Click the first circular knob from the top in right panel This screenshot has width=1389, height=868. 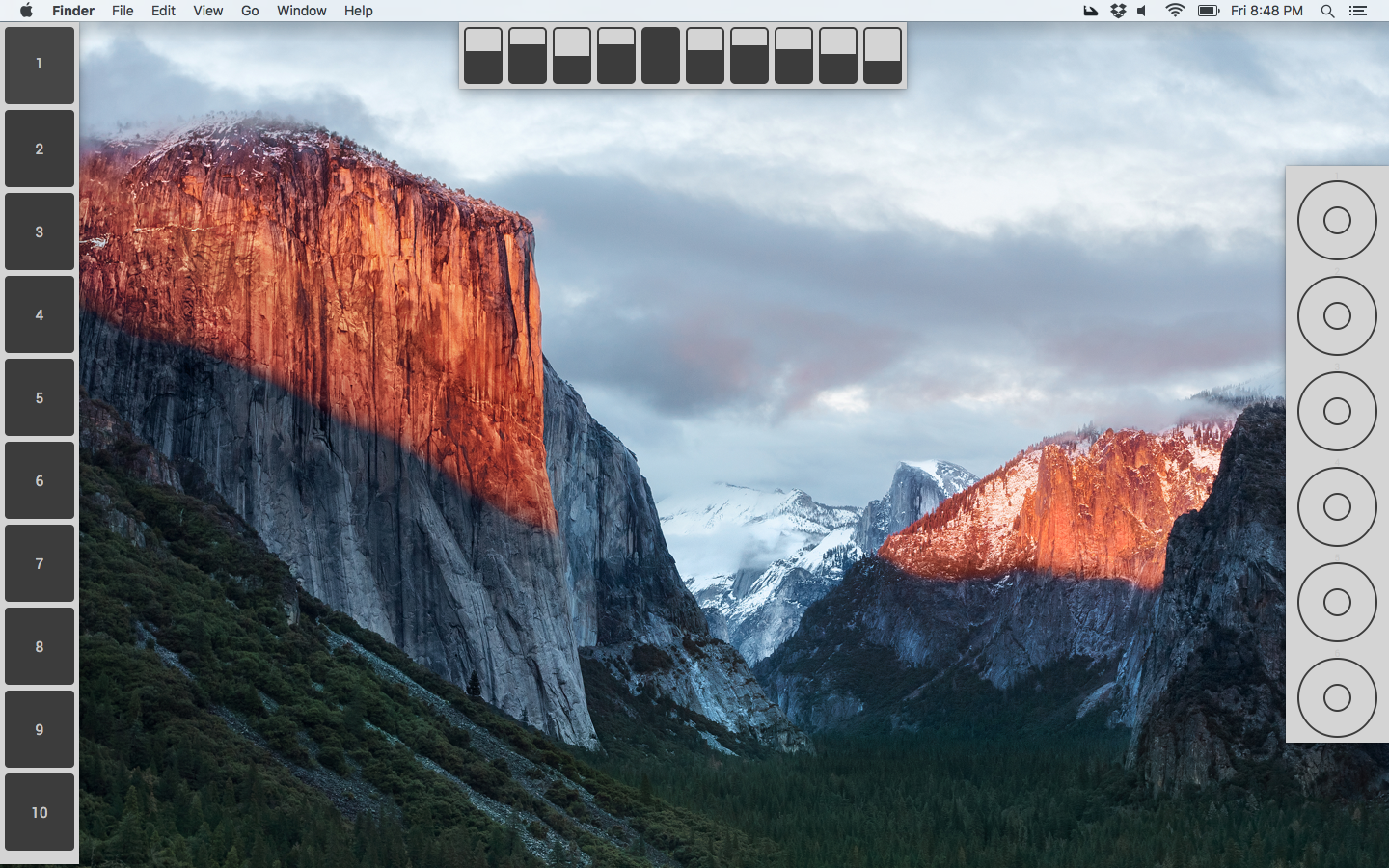point(1337,221)
